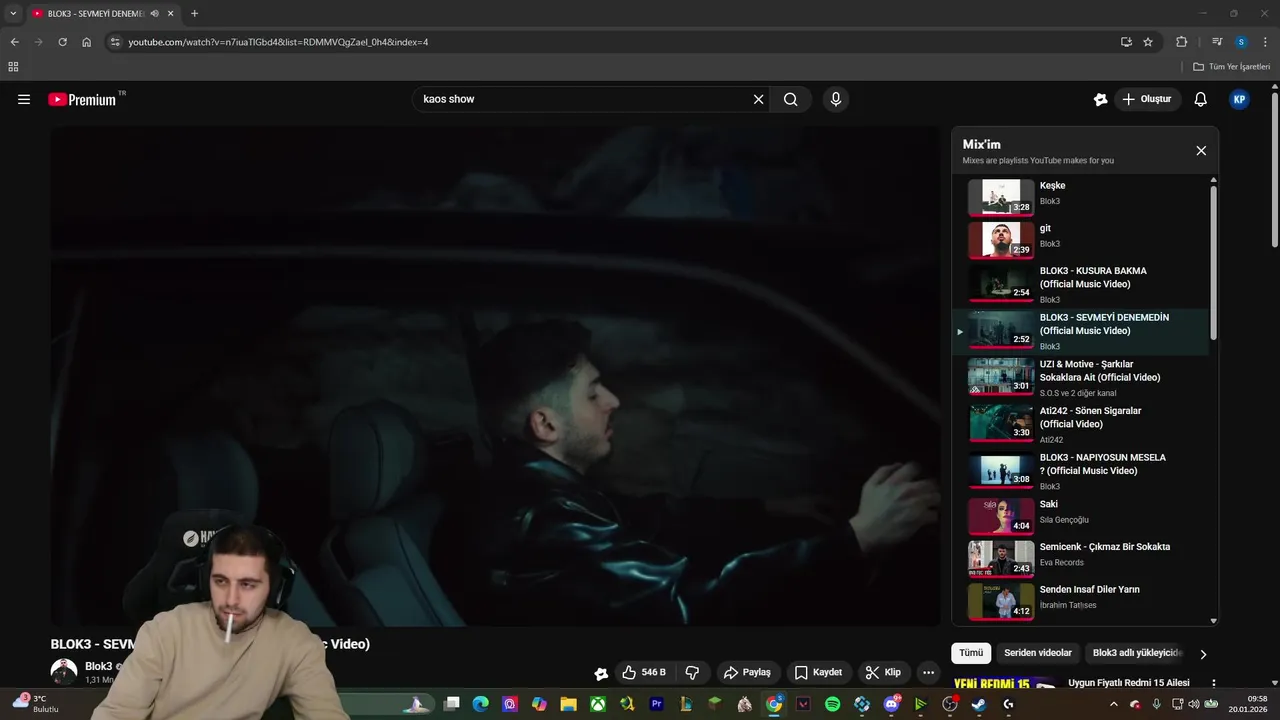Click the sparkle icon beside Oluştur

pos(1101,99)
